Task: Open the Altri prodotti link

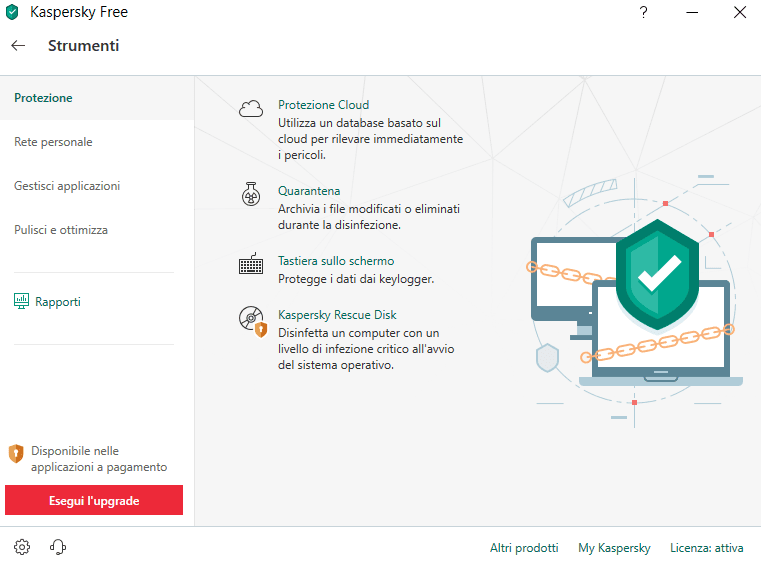Action: tap(524, 548)
